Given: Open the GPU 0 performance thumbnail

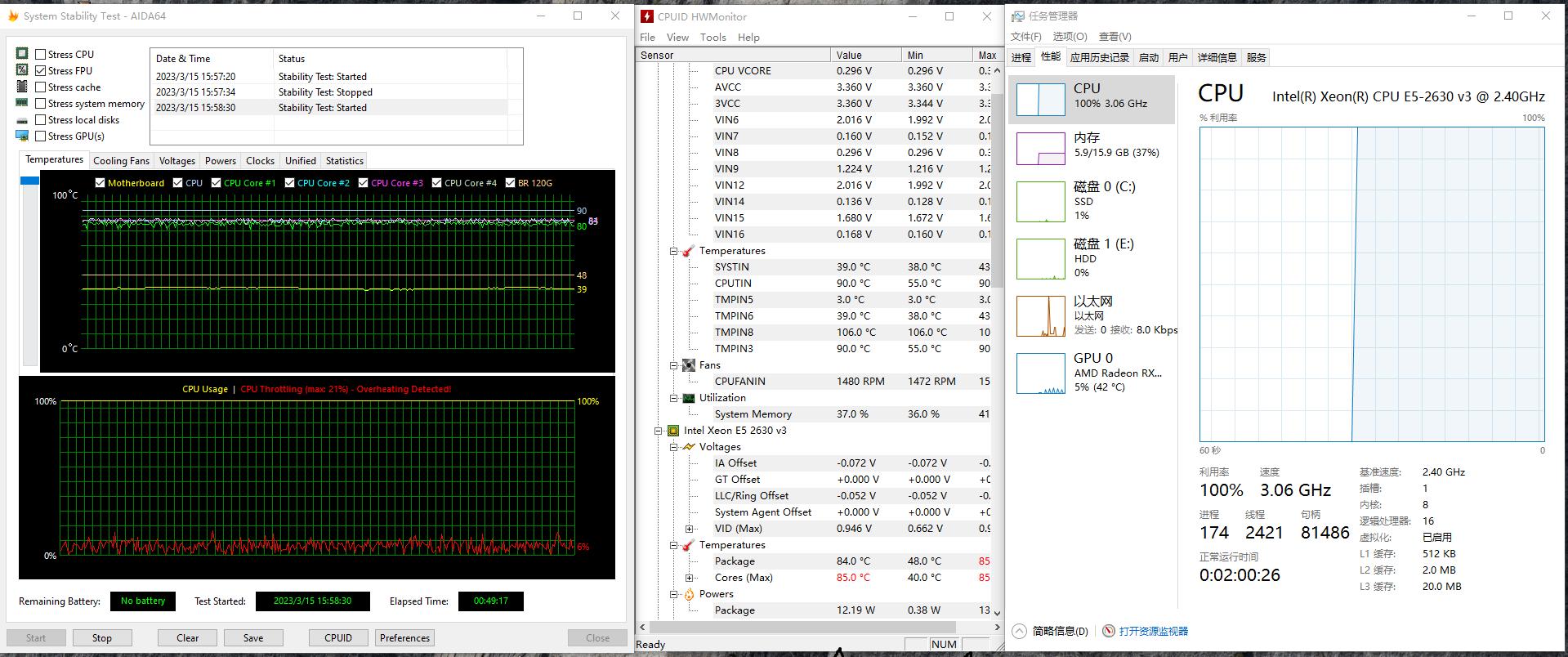Looking at the screenshot, I should coord(1040,373).
